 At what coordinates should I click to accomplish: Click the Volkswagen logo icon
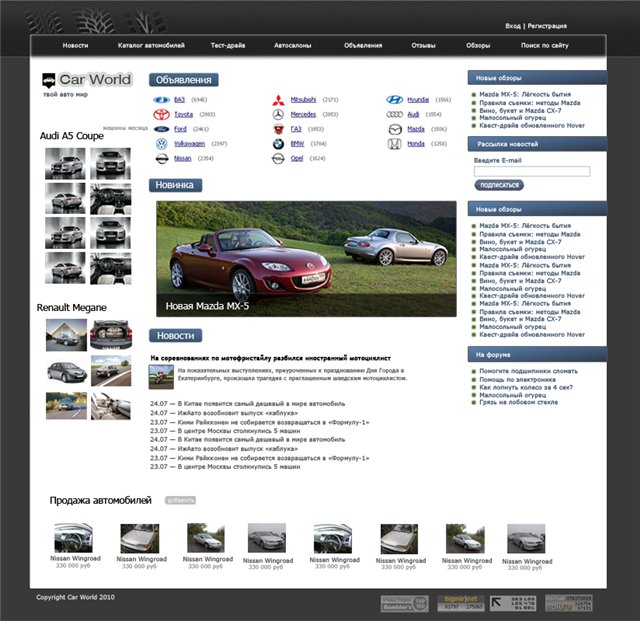point(161,144)
